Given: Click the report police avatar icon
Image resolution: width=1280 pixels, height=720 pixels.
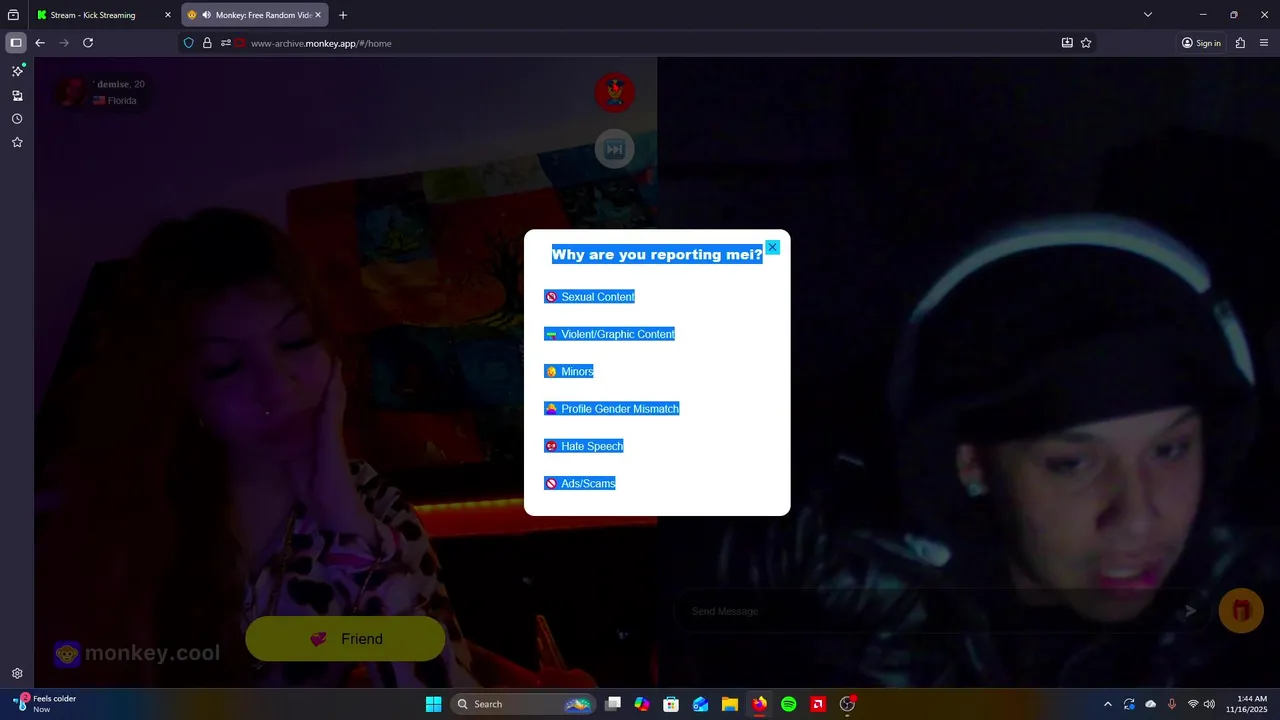Looking at the screenshot, I should [614, 93].
